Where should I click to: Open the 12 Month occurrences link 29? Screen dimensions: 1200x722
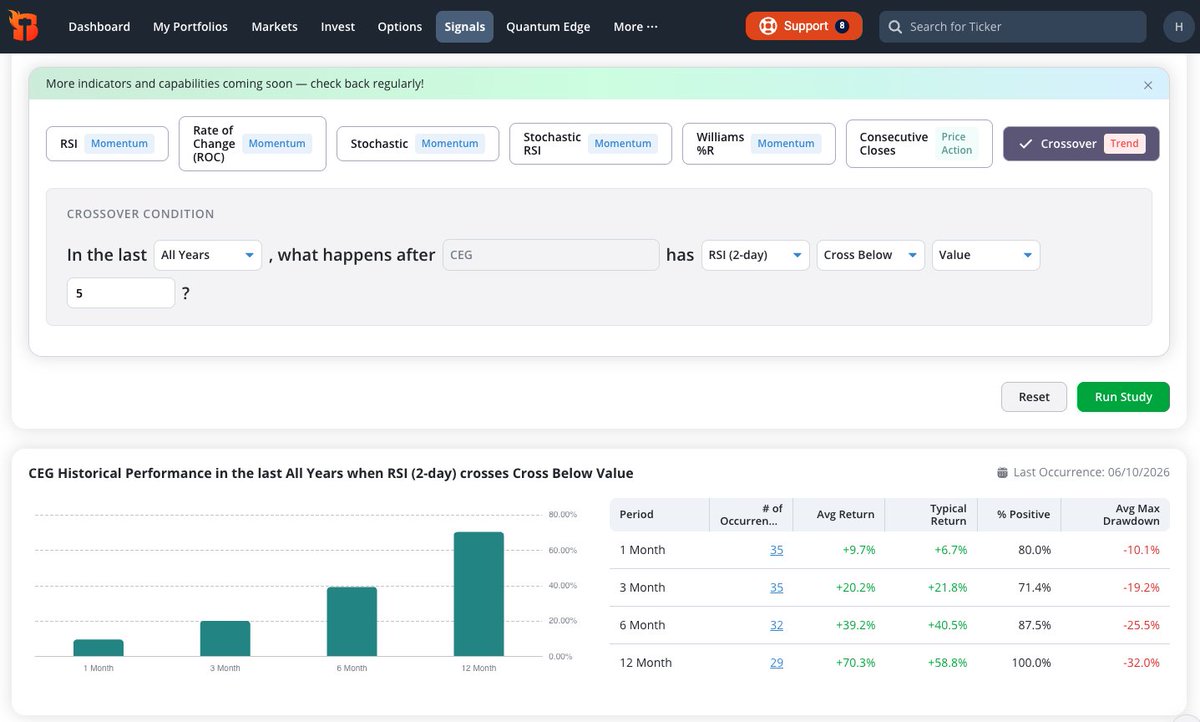(777, 663)
